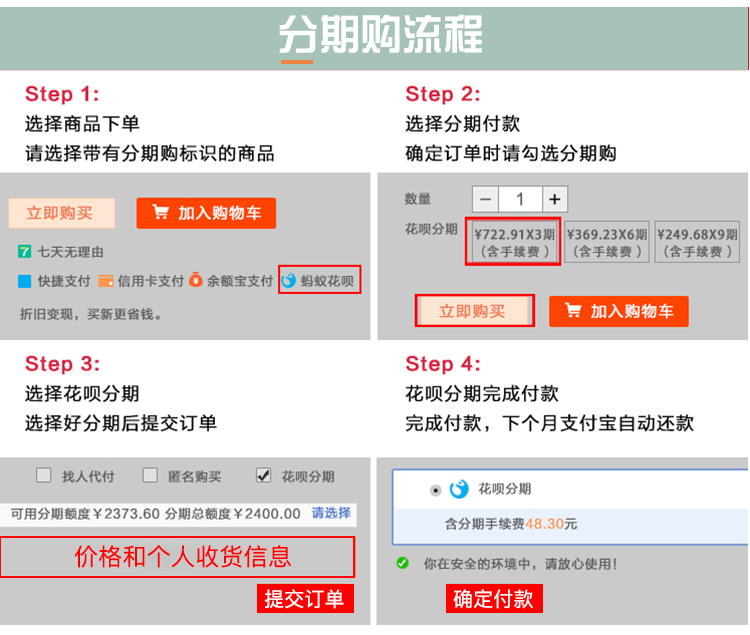Select ¥369.23X6期 installment option
The image size is (750, 635).
pos(607,242)
